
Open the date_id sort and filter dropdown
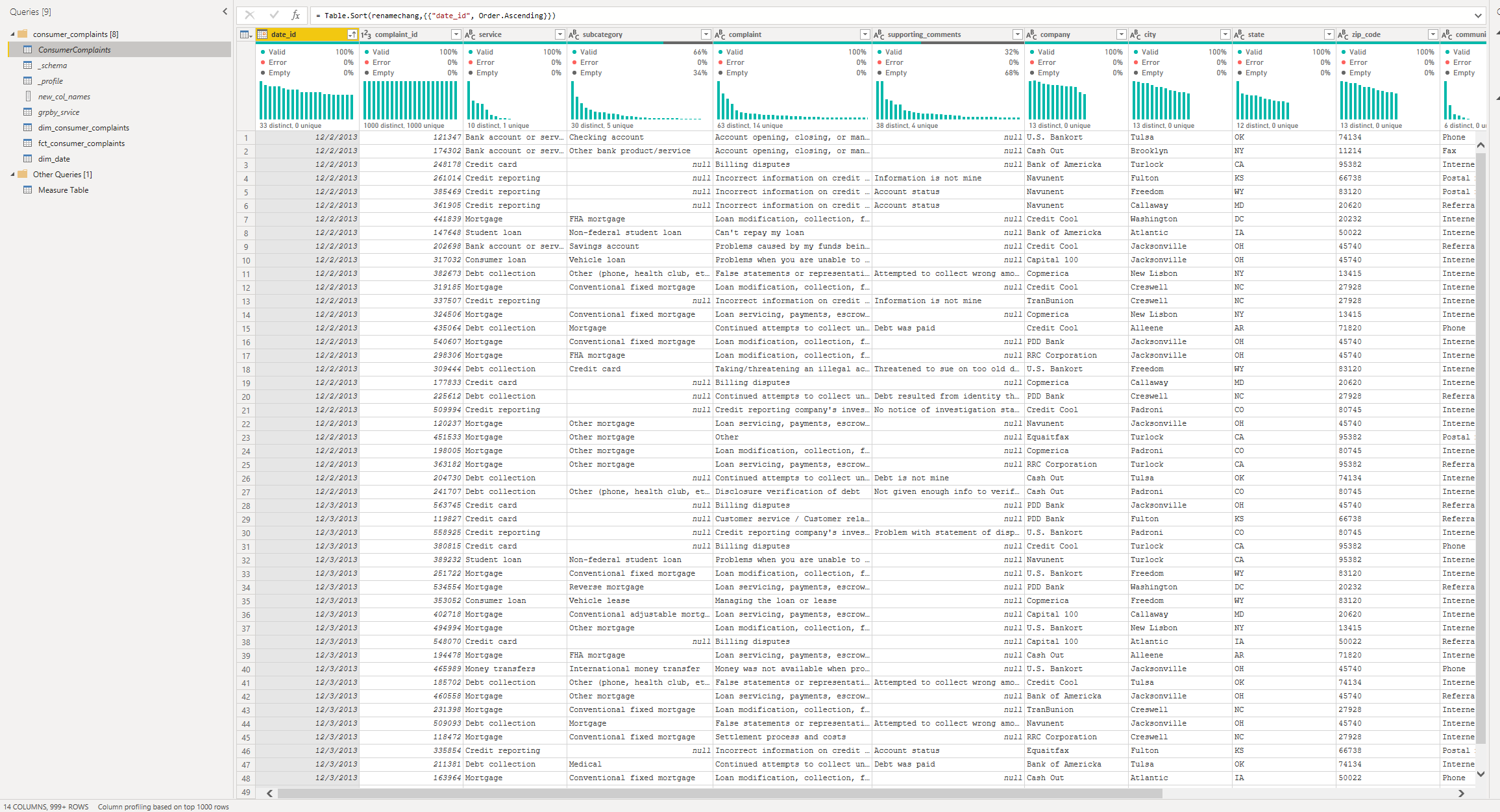point(352,34)
